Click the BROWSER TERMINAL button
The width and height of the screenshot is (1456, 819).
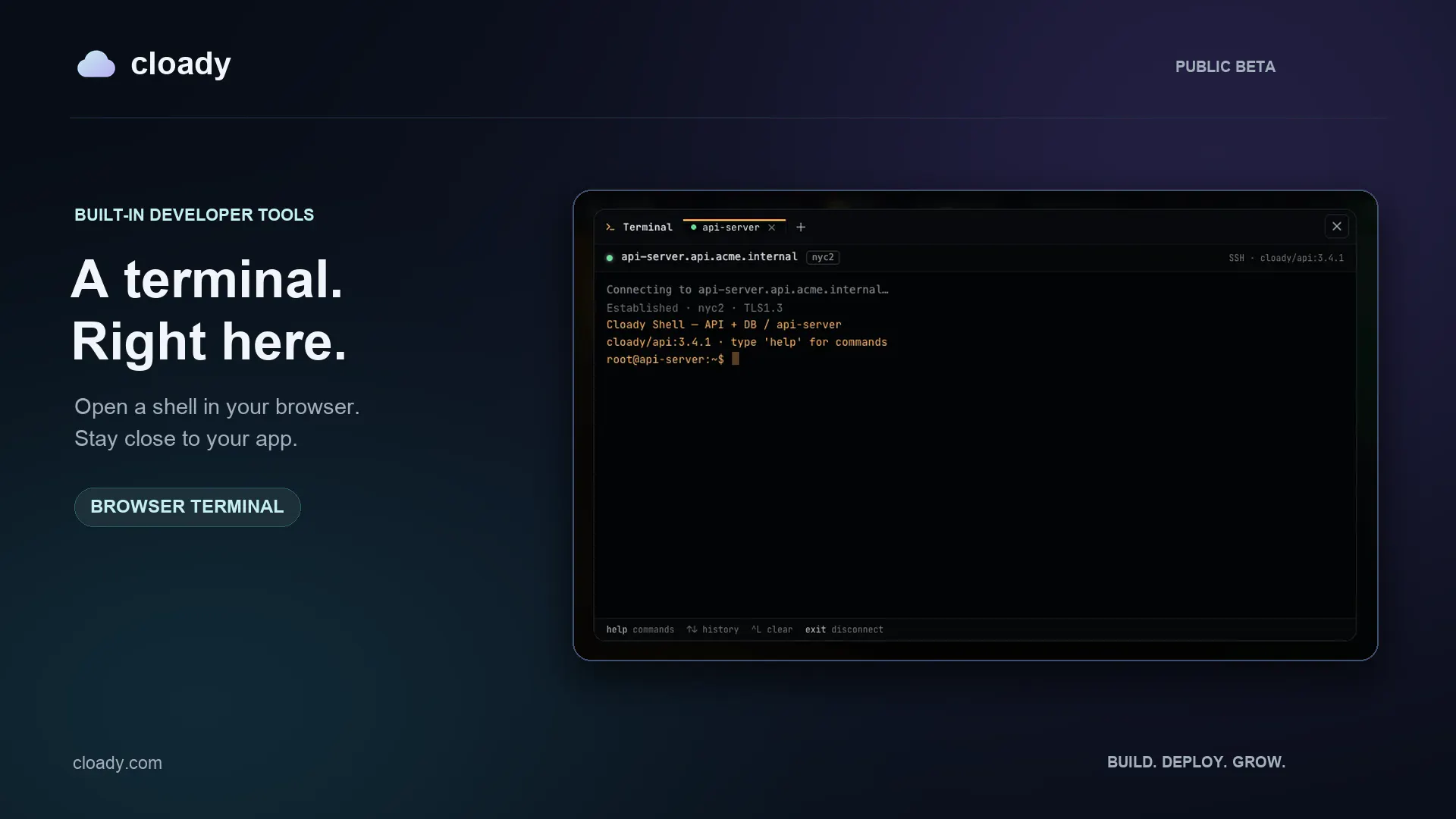pyautogui.click(x=187, y=507)
